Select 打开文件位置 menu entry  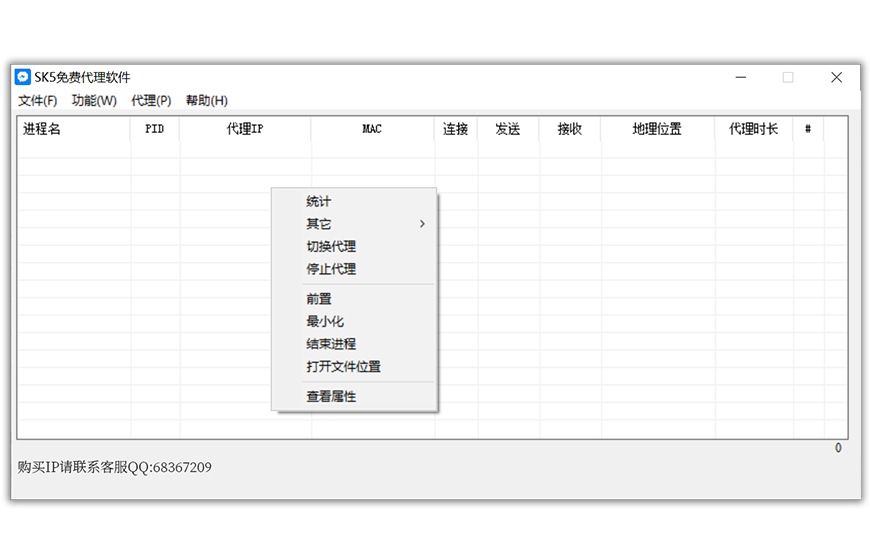click(343, 367)
